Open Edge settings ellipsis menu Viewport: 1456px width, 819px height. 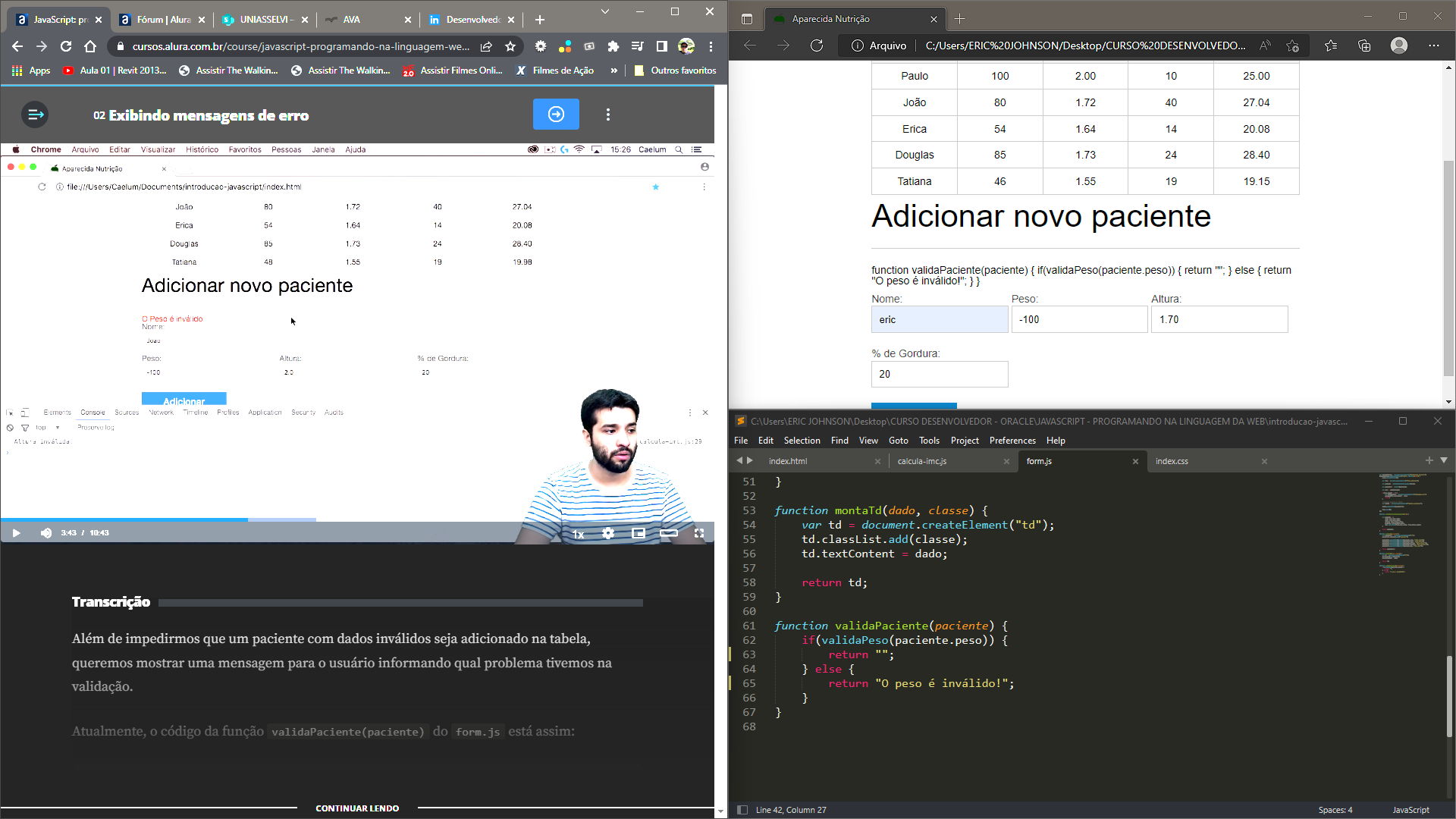(x=1433, y=45)
